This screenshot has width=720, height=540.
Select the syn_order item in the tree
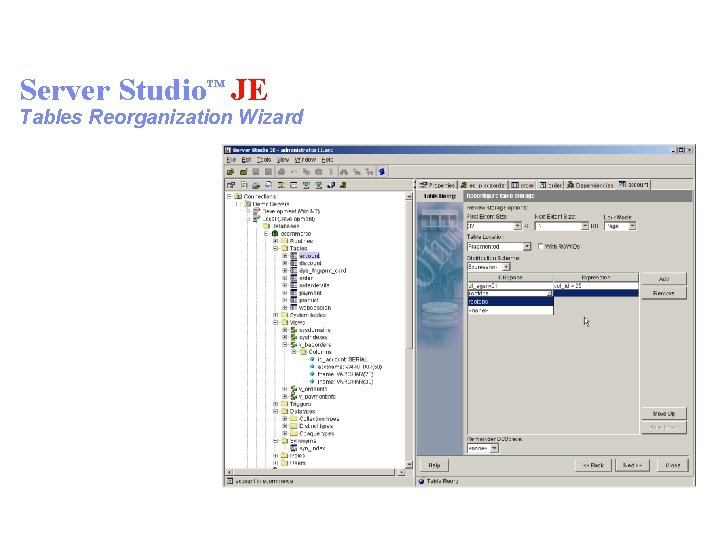[312, 448]
